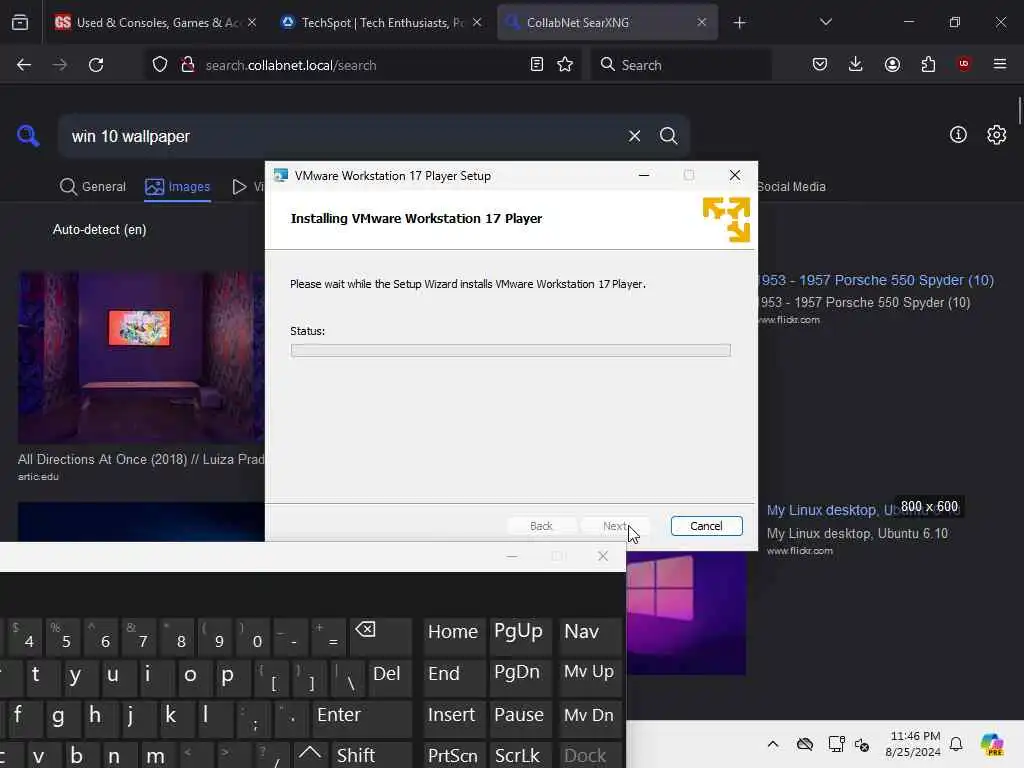Viewport: 1024px width, 768px height.
Task: Reload the current page
Action: (x=96, y=65)
